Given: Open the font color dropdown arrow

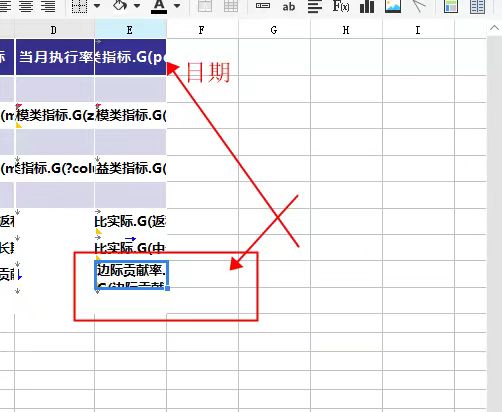Looking at the screenshot, I should (x=177, y=6).
